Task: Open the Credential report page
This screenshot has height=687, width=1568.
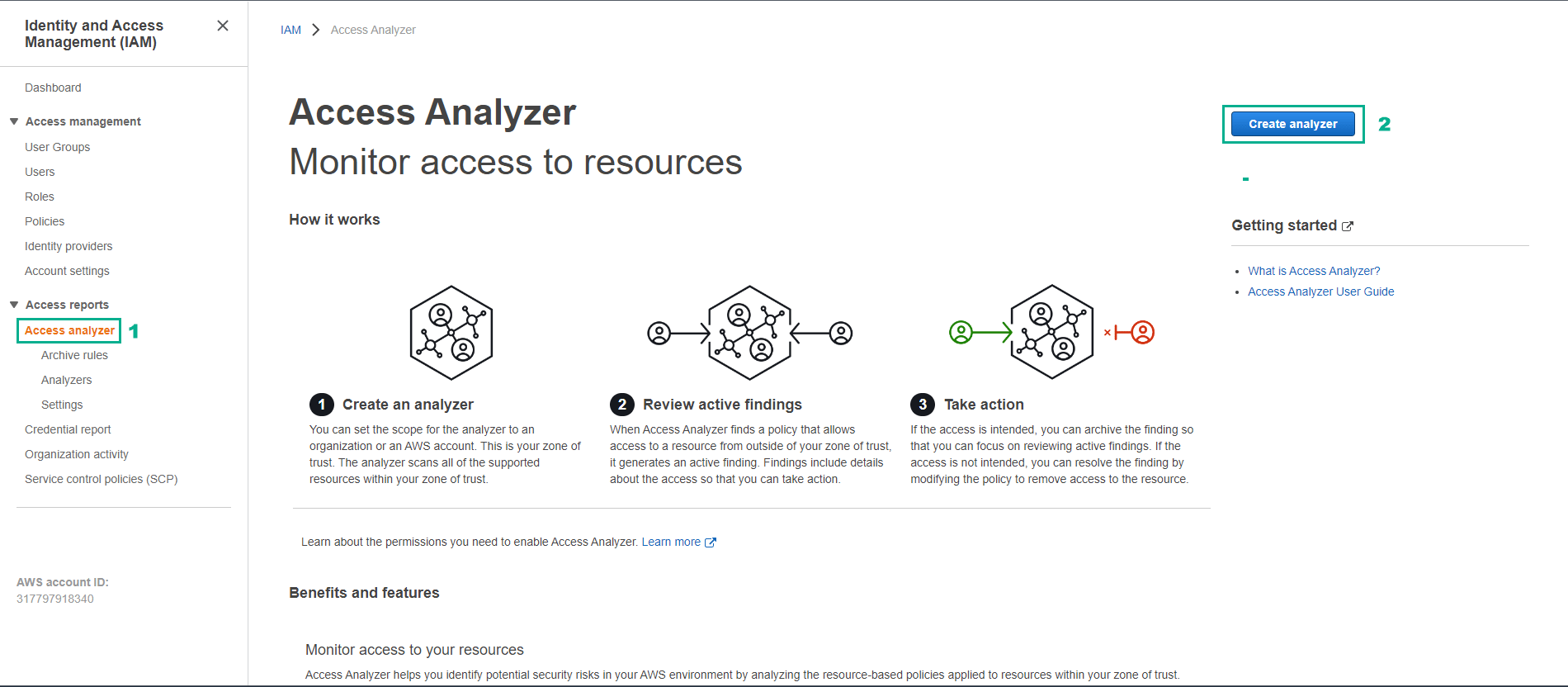Action: pos(68,429)
